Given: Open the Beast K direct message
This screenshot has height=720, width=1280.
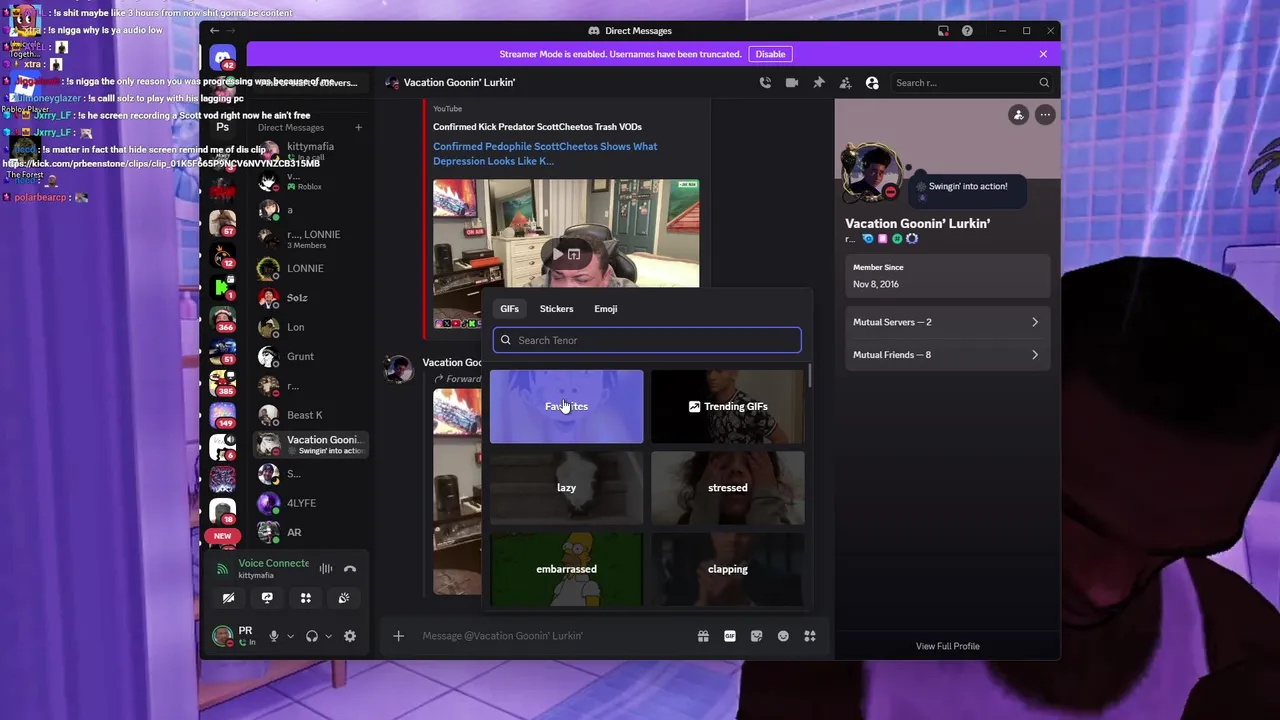Looking at the screenshot, I should (310, 415).
